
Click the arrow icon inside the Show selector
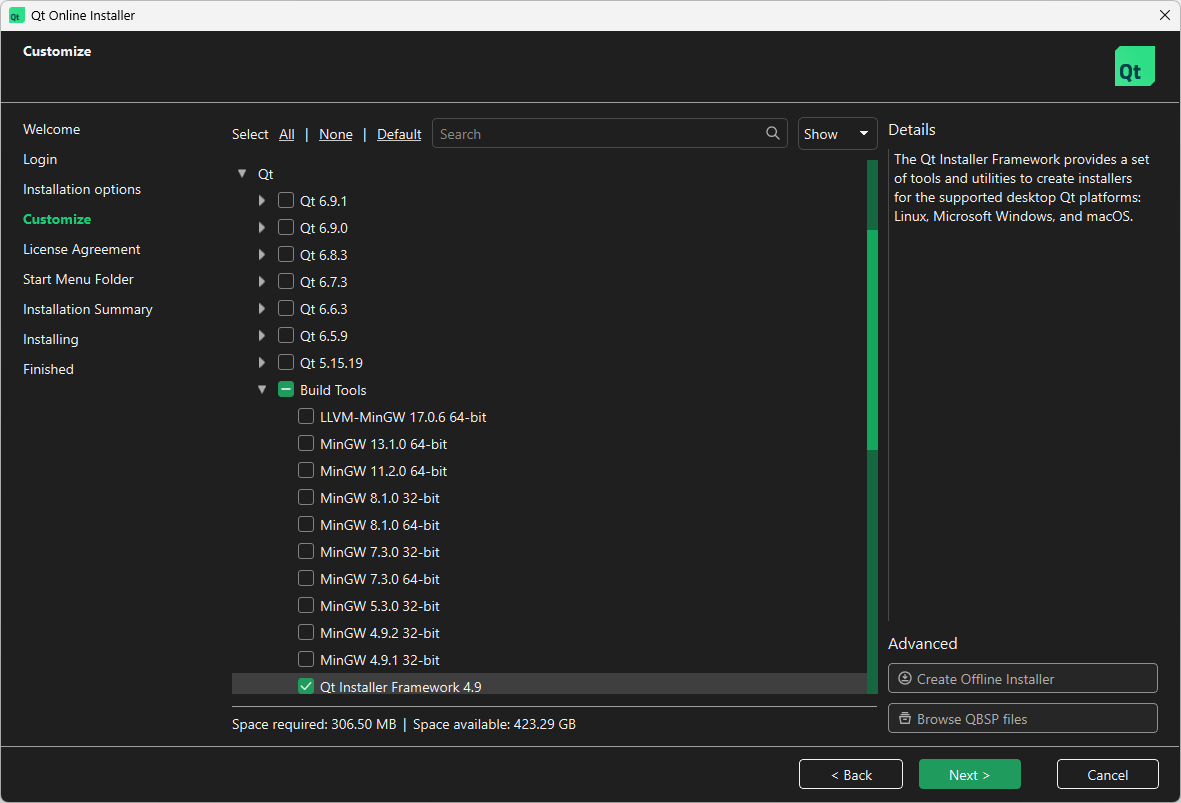(x=862, y=133)
